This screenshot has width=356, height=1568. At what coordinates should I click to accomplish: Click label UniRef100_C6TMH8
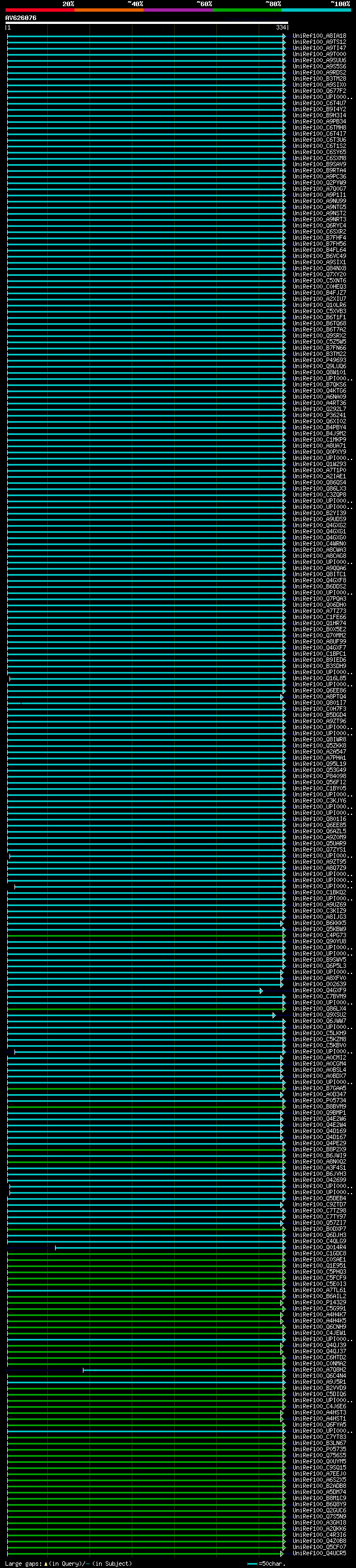tap(319, 127)
